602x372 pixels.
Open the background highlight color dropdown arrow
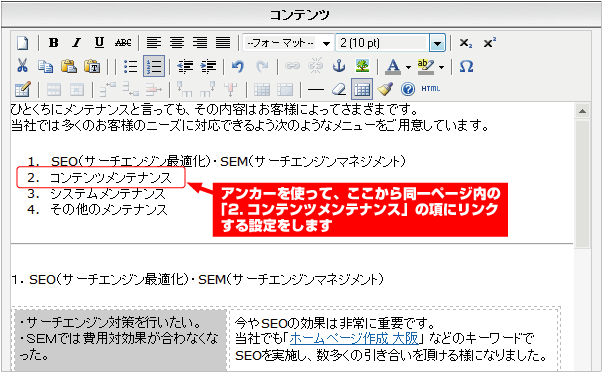(x=442, y=67)
